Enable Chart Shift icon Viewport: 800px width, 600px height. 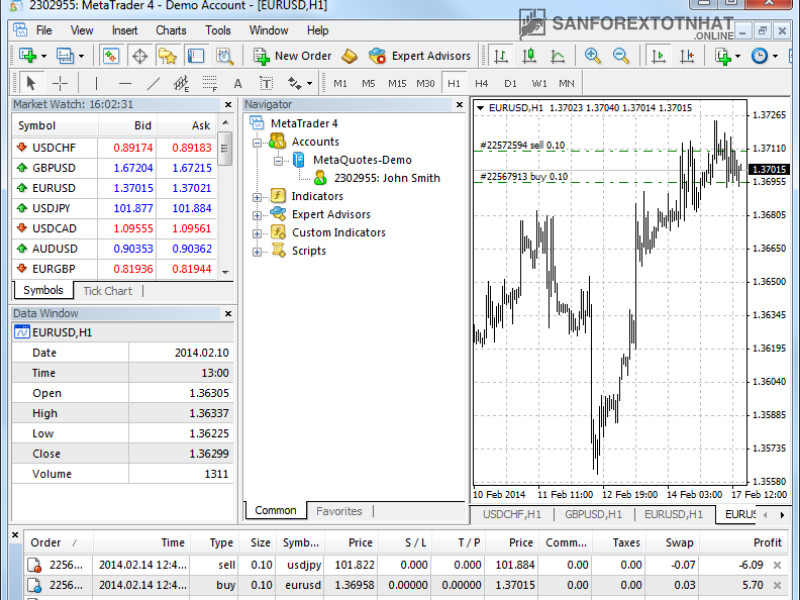pos(687,56)
